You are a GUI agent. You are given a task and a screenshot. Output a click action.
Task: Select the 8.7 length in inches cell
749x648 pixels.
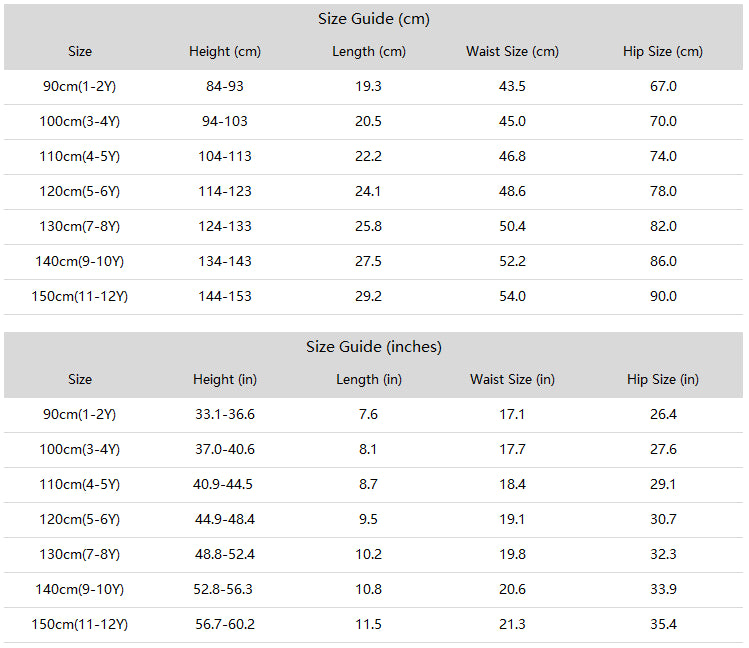pos(368,484)
